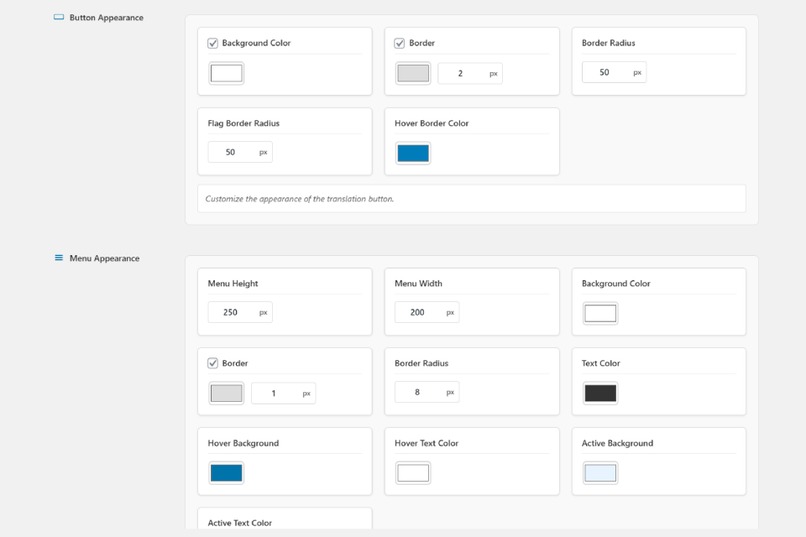Screen dimensions: 806x537
Task: Click the Active Text Color label
Action: pyautogui.click(x=240, y=523)
